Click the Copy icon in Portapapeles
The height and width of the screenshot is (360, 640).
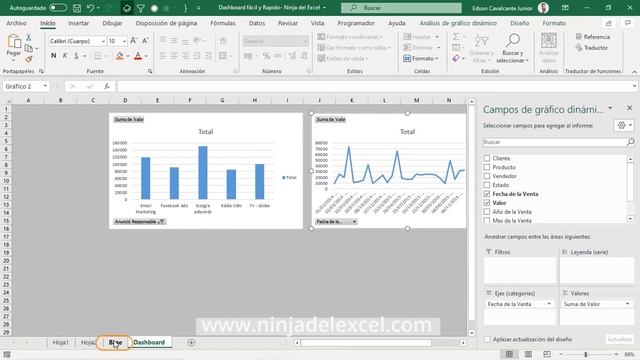pyautogui.click(x=29, y=48)
